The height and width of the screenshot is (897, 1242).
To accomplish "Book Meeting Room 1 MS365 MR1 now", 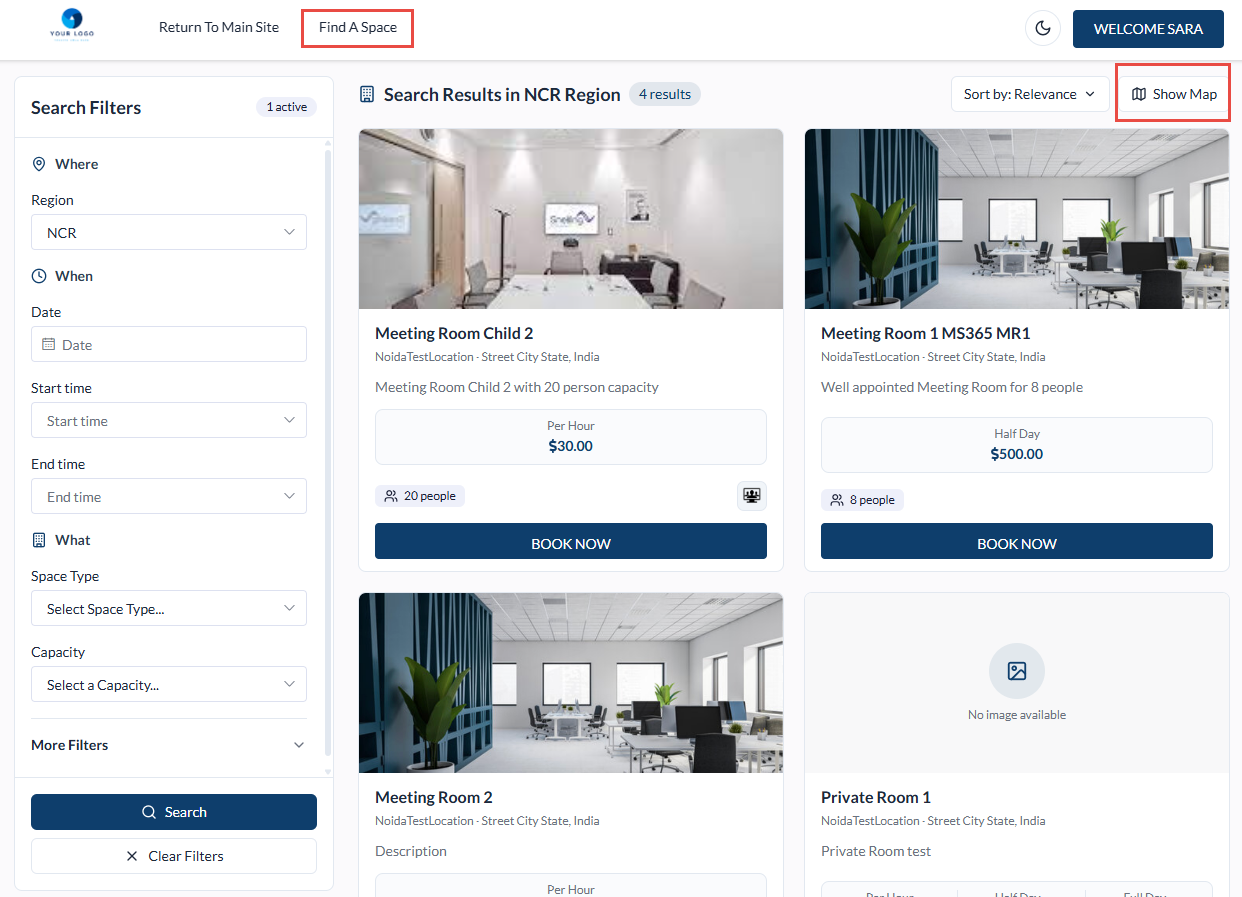I will click(x=1017, y=542).
